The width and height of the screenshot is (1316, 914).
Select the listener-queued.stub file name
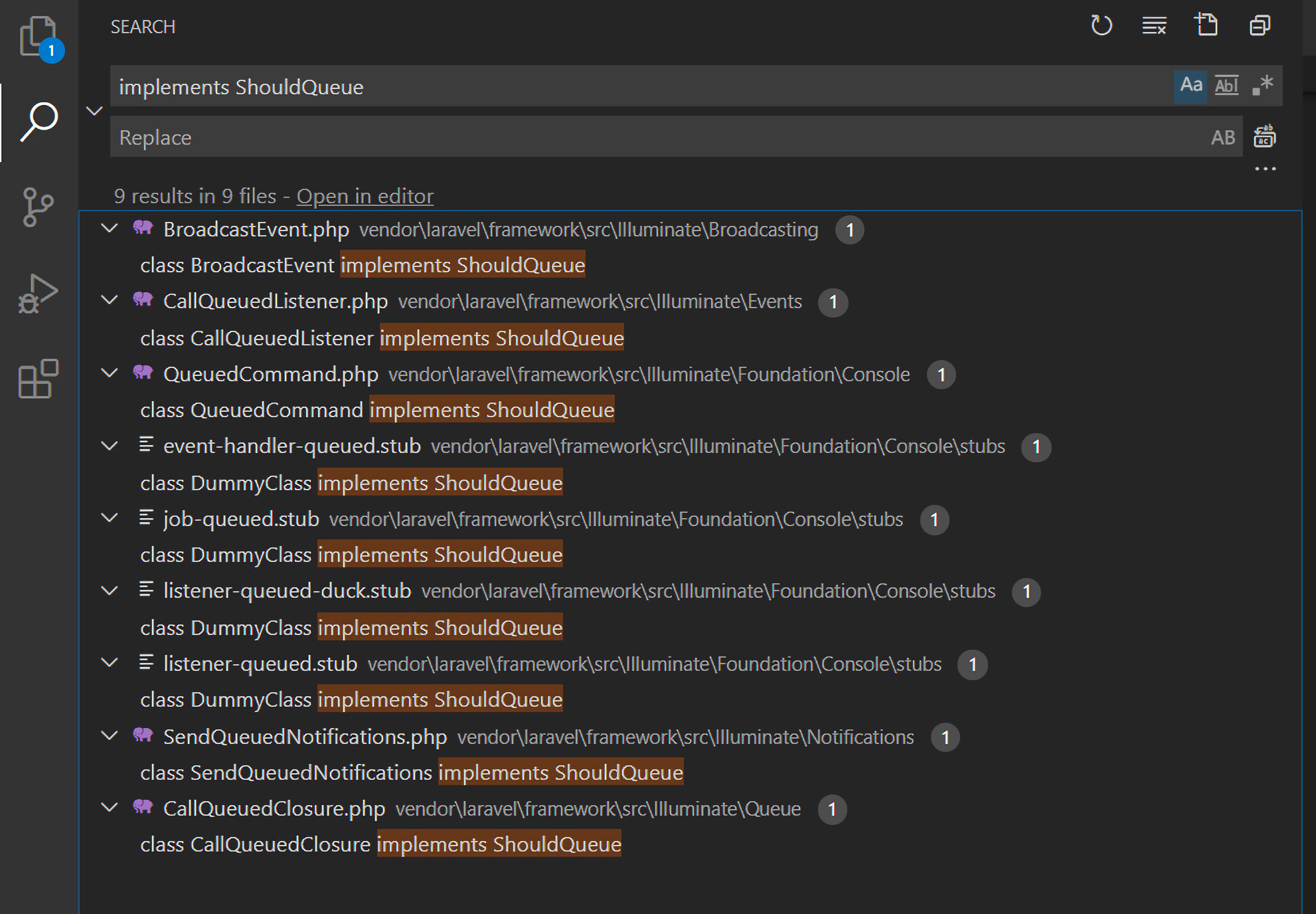260,664
